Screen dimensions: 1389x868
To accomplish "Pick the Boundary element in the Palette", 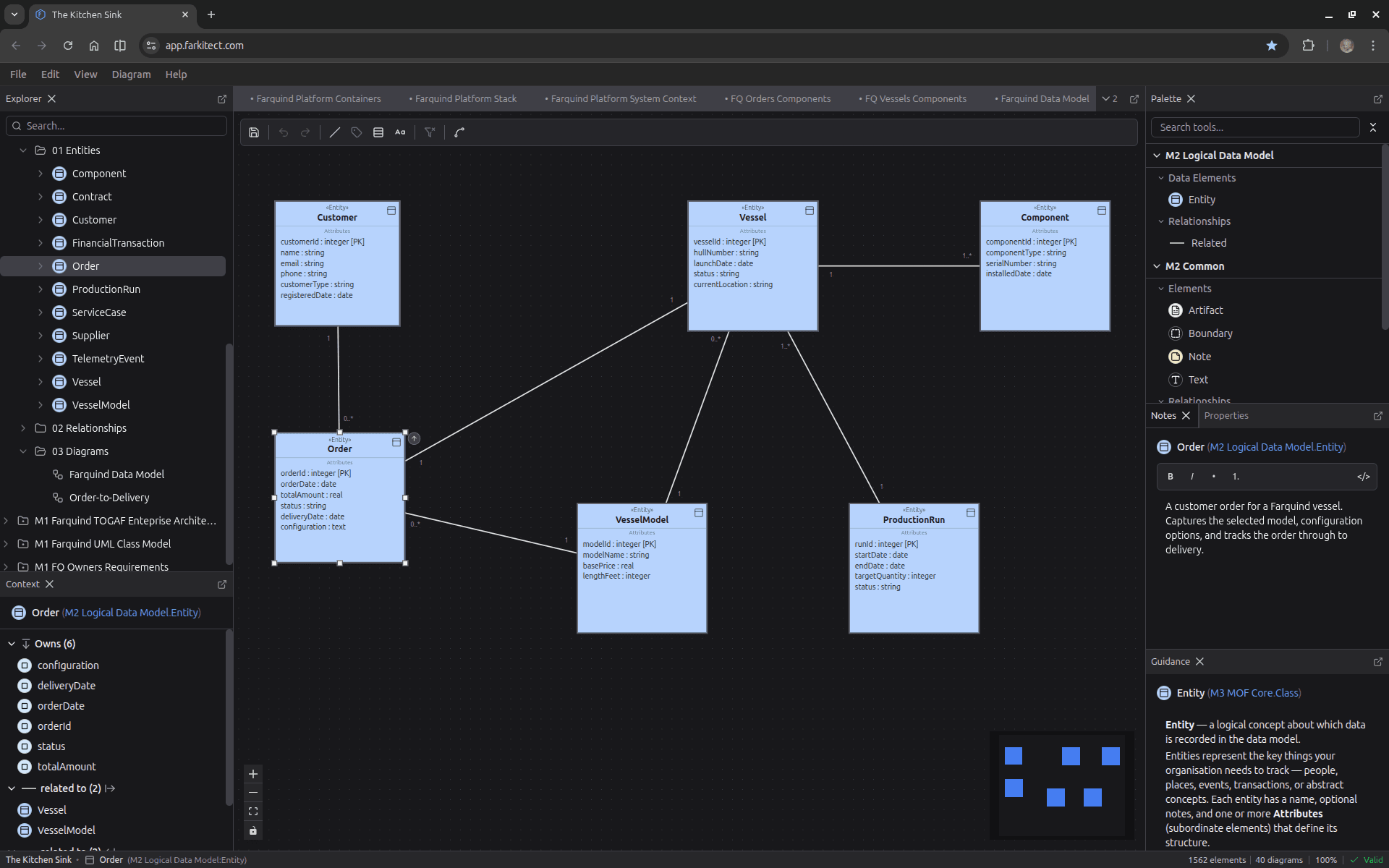I will pyautogui.click(x=1200, y=333).
